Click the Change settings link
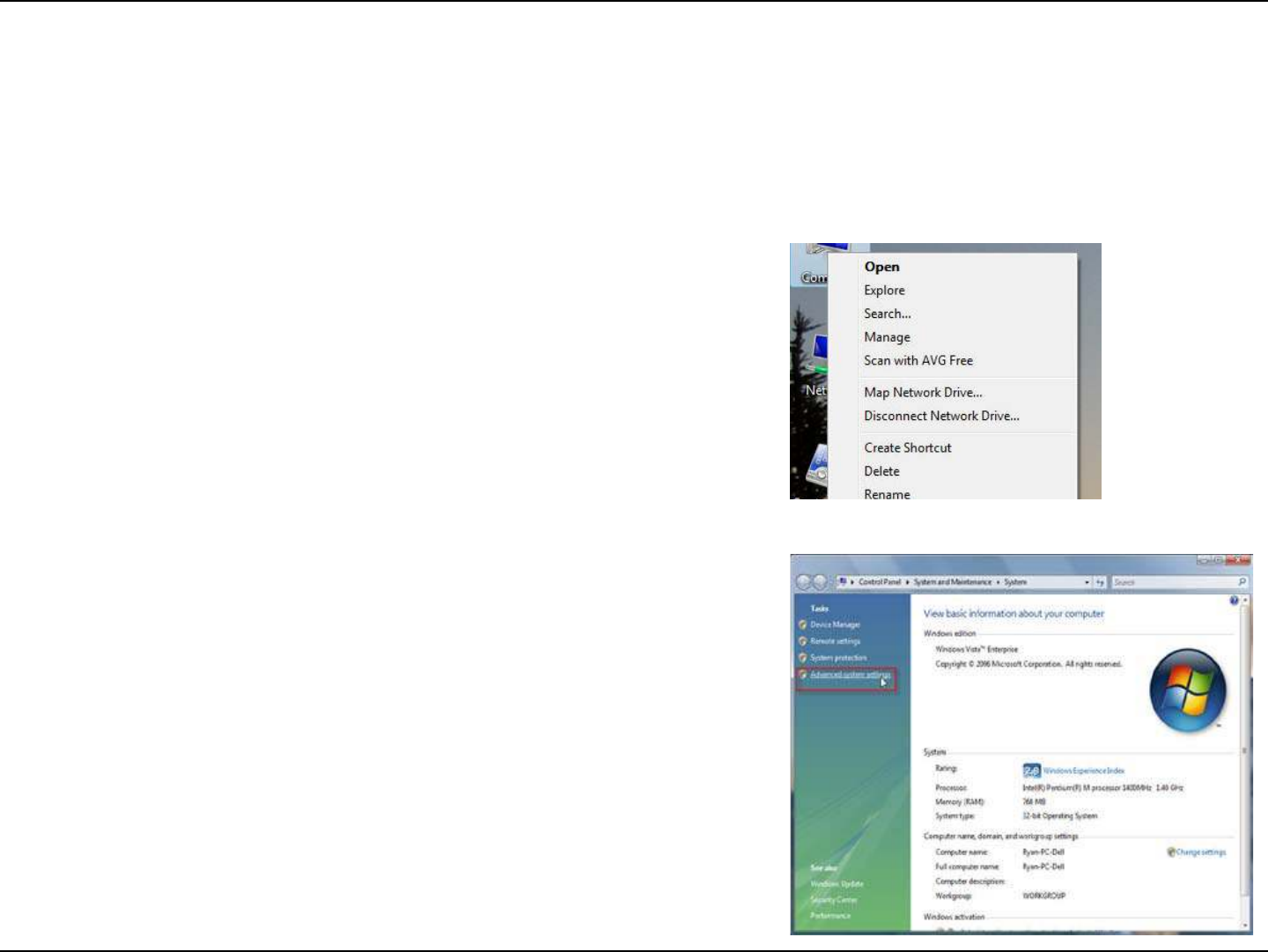This screenshot has height=952, width=1268. click(x=1201, y=852)
